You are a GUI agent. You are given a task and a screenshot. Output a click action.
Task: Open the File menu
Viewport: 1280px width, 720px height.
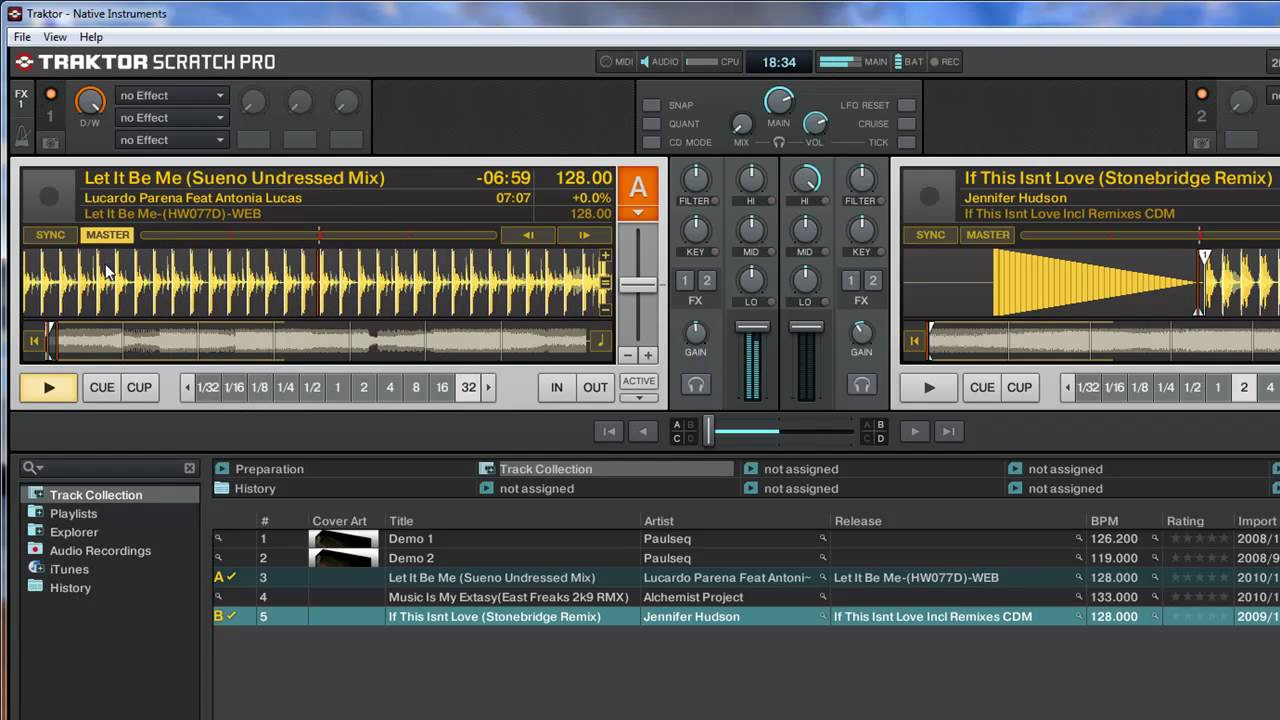point(22,37)
